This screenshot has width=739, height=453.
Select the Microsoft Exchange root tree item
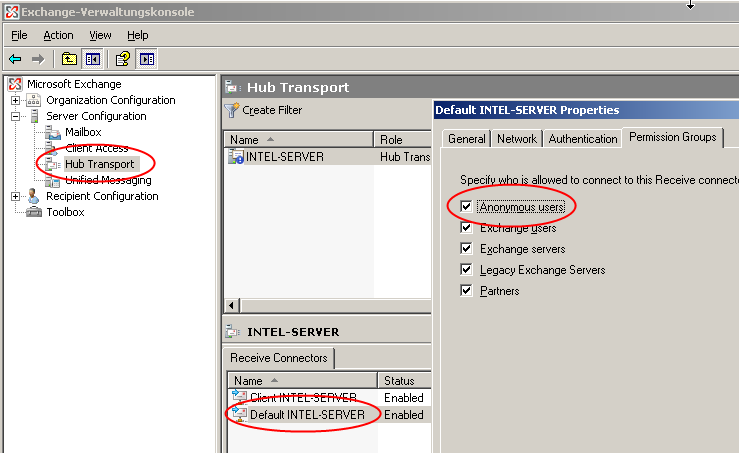(x=74, y=84)
